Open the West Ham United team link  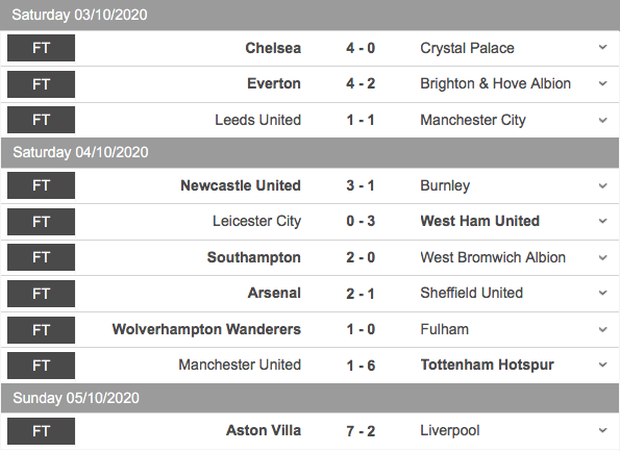coord(480,221)
